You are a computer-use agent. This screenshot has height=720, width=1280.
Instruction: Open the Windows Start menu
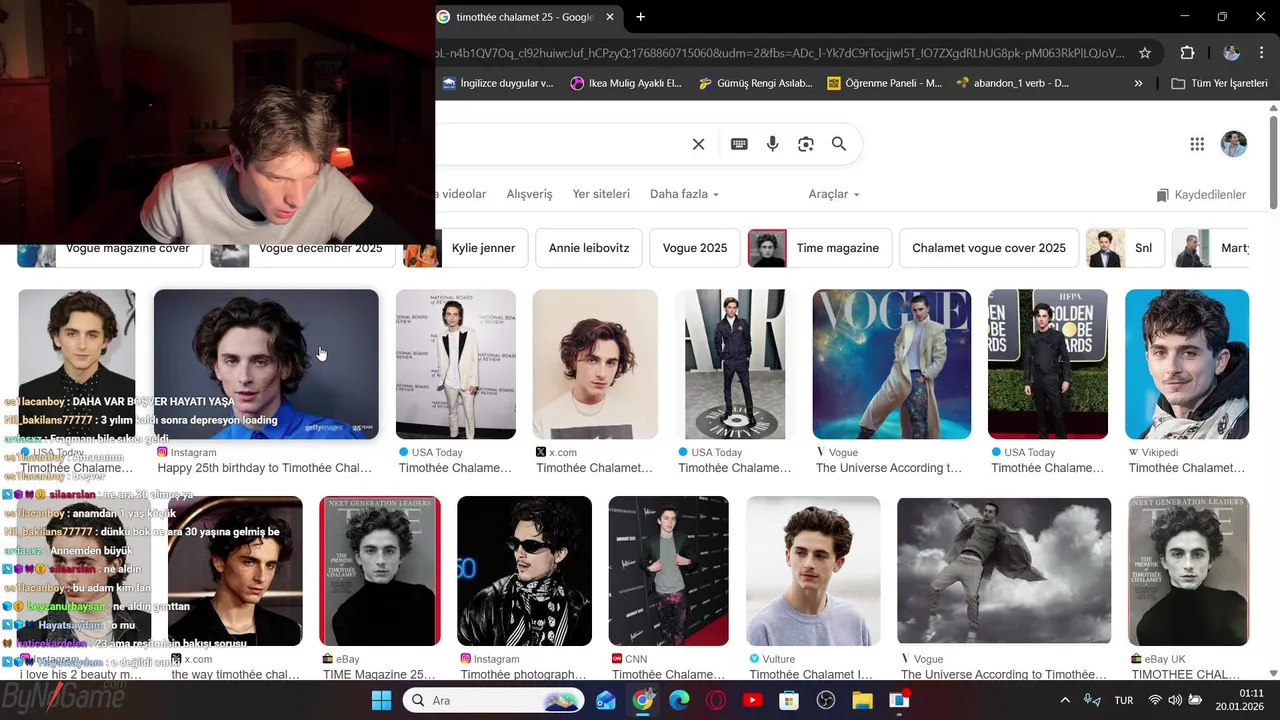tap(381, 700)
